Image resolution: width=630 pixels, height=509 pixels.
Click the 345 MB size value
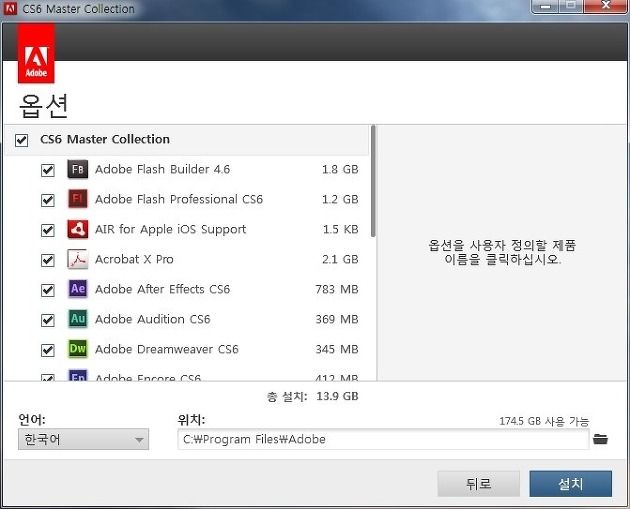tap(337, 349)
